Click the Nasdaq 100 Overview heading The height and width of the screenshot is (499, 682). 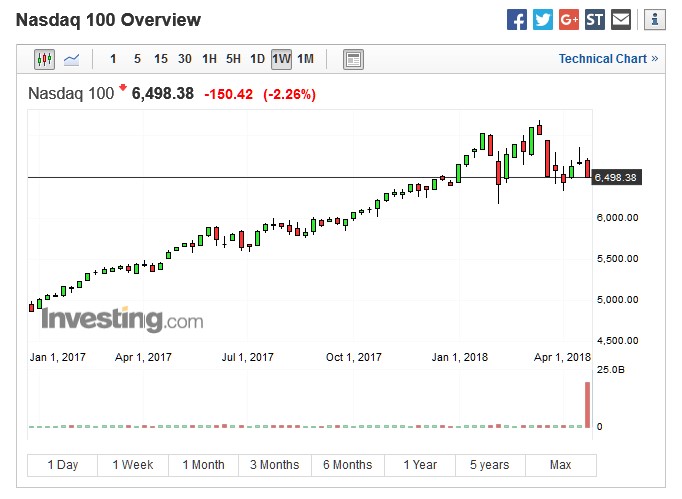click(108, 20)
